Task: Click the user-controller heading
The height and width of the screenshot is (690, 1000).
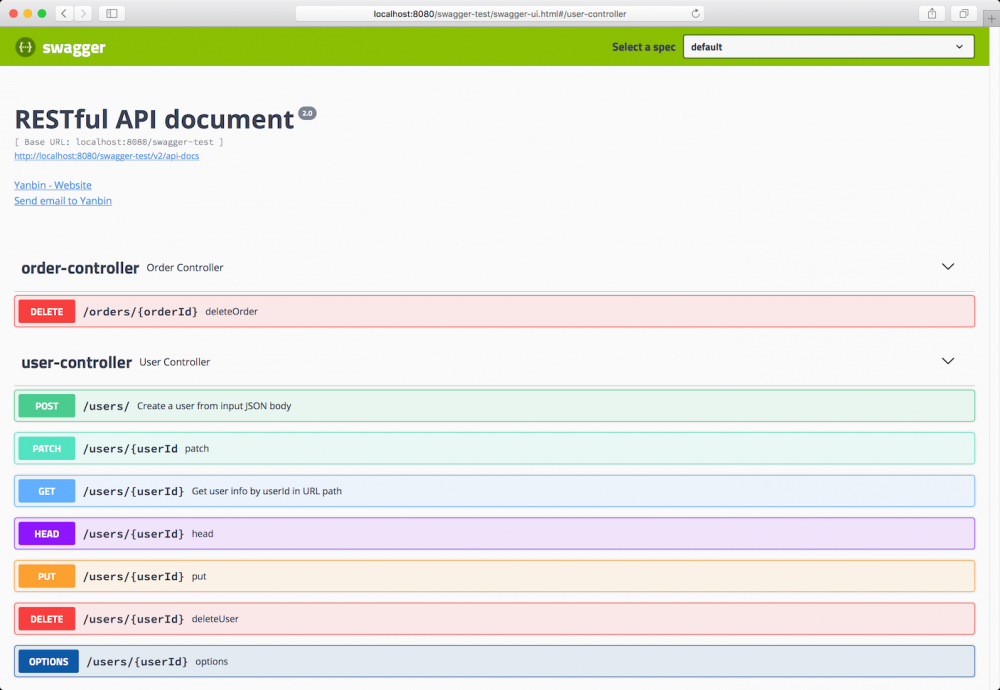Action: pyautogui.click(x=77, y=362)
